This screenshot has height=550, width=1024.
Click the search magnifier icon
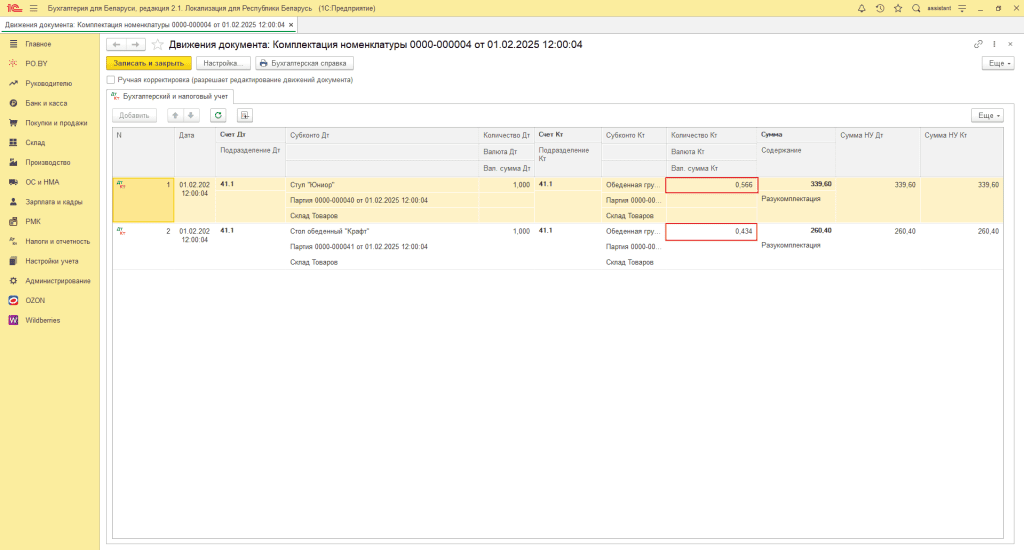916,8
